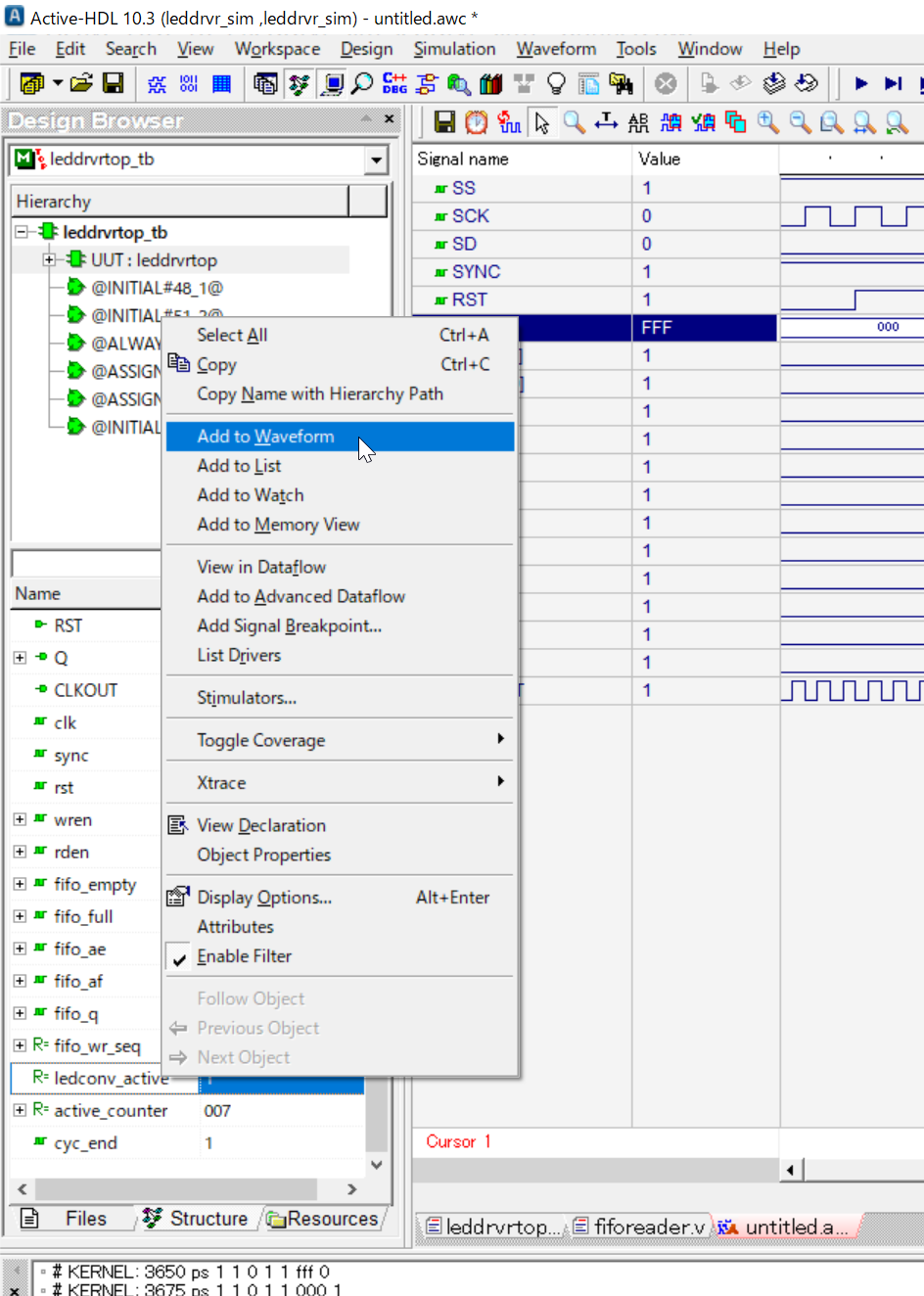Click View in Dataflow entry
The image size is (924, 1296).
click(340, 567)
